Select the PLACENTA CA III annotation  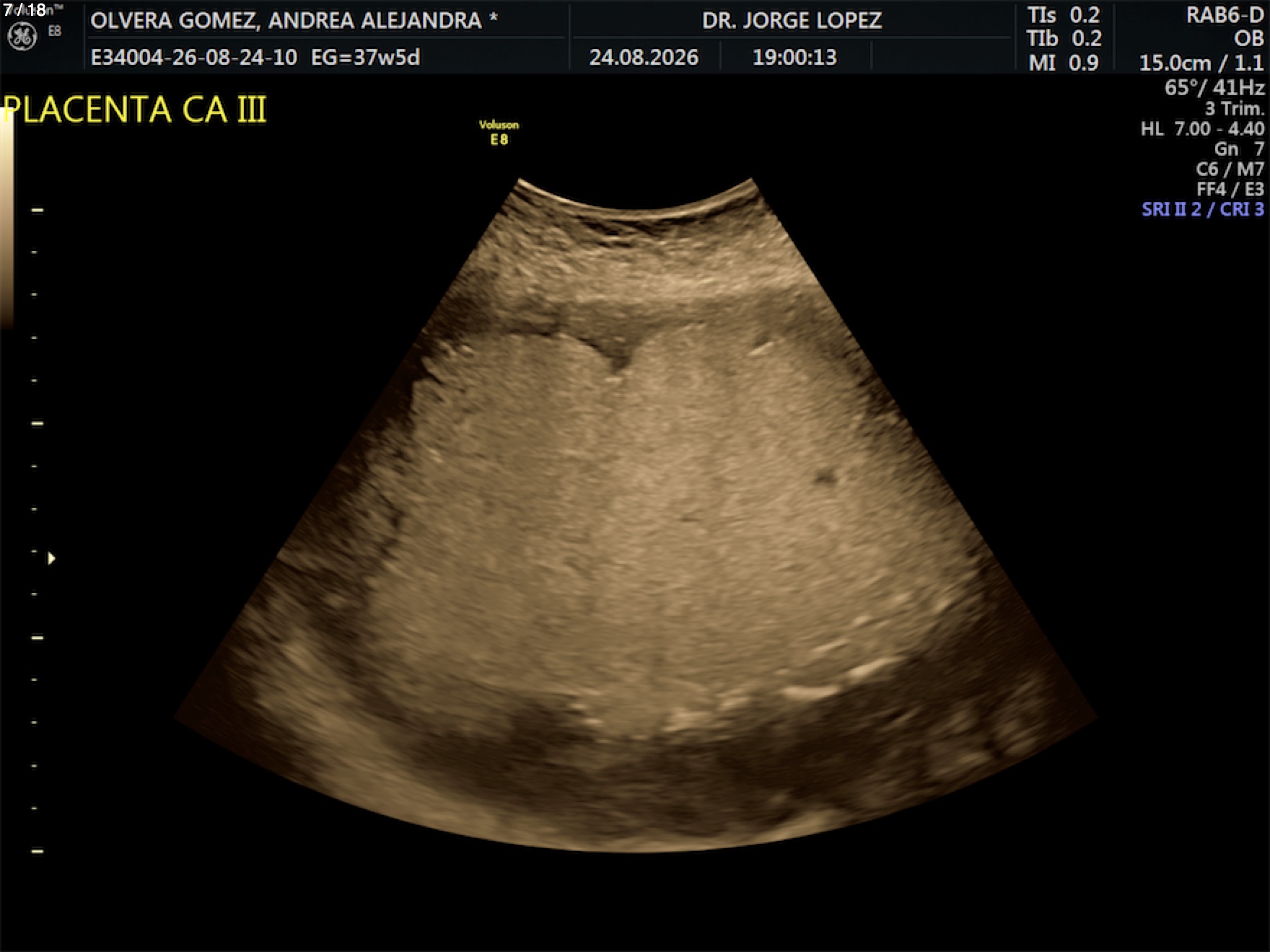click(x=135, y=110)
